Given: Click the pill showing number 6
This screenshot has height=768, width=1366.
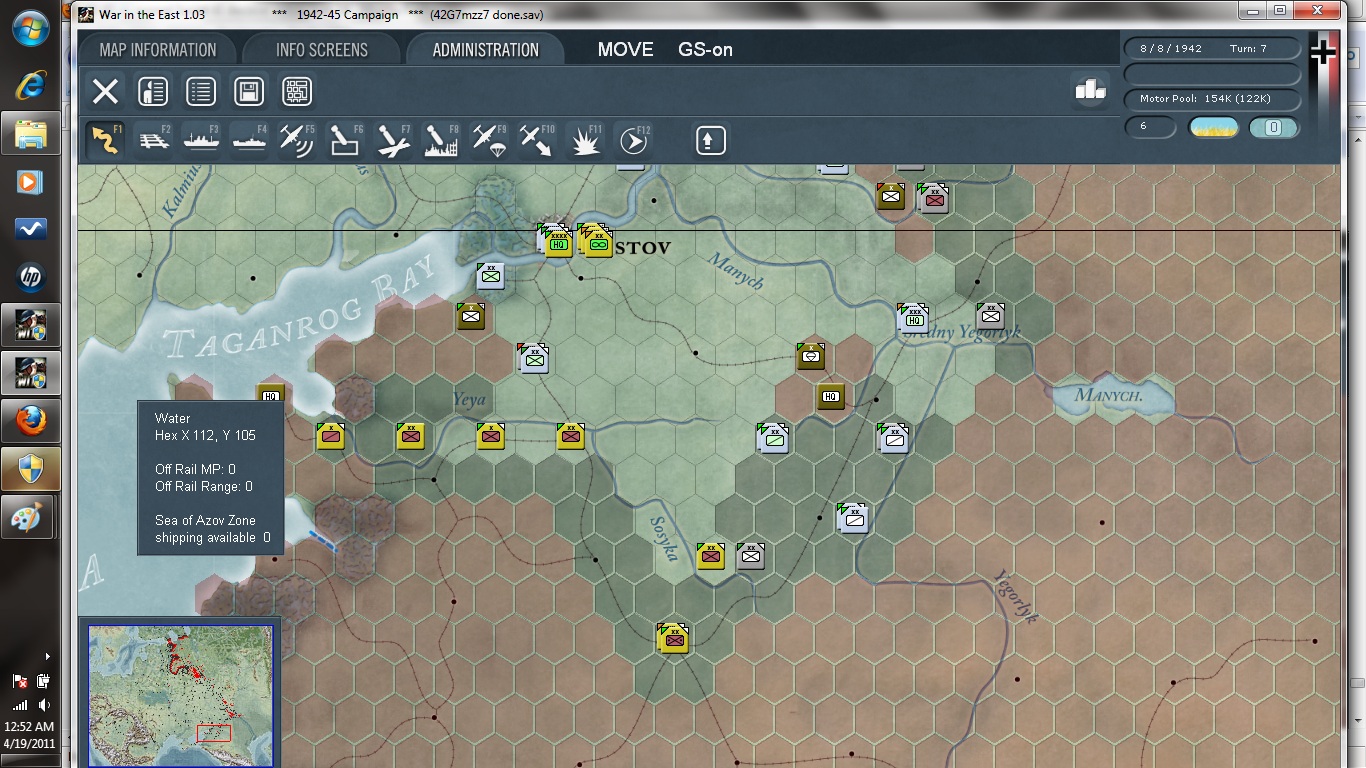Looking at the screenshot, I should tap(1151, 128).
